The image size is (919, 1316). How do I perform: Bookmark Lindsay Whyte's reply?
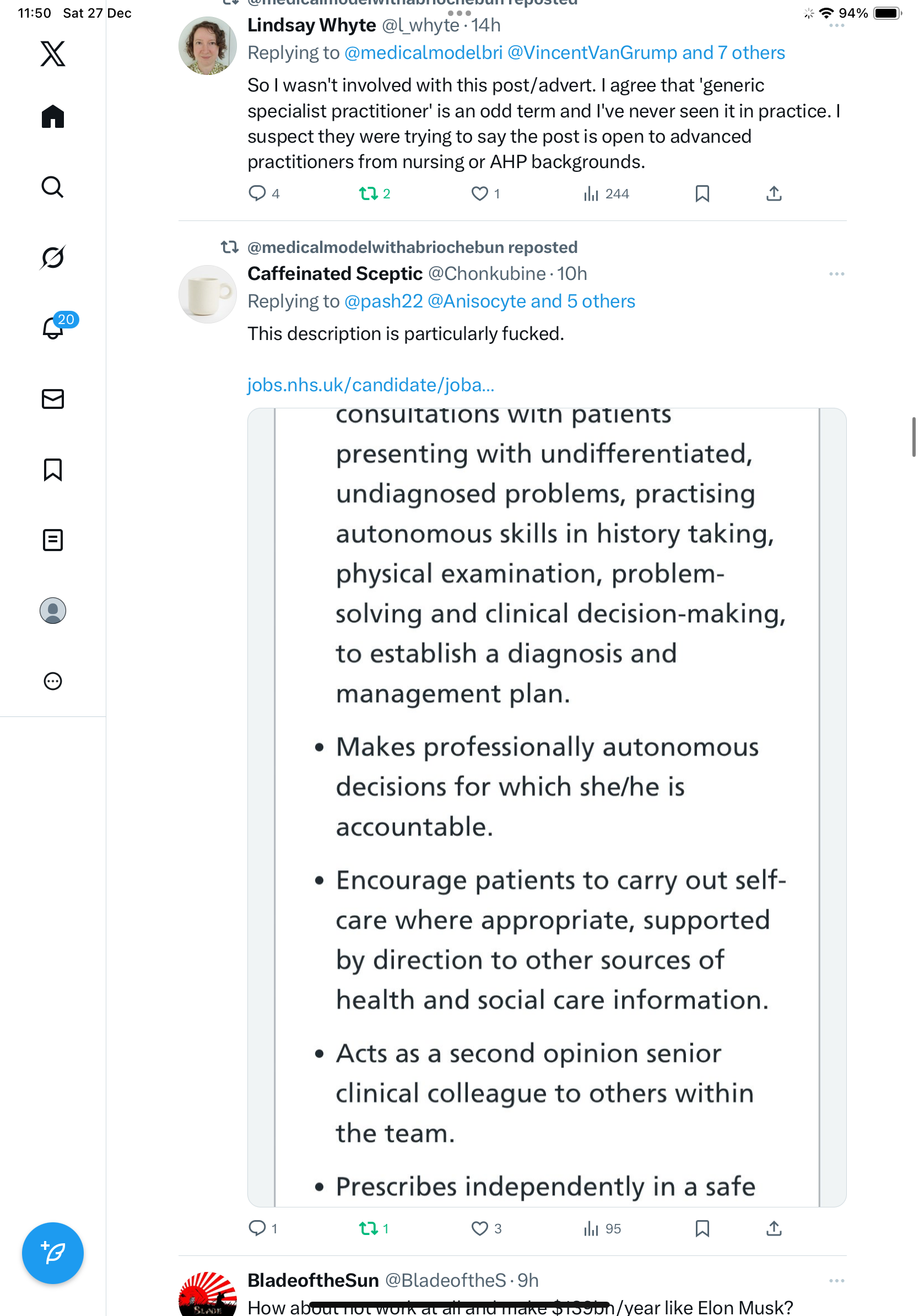[702, 194]
